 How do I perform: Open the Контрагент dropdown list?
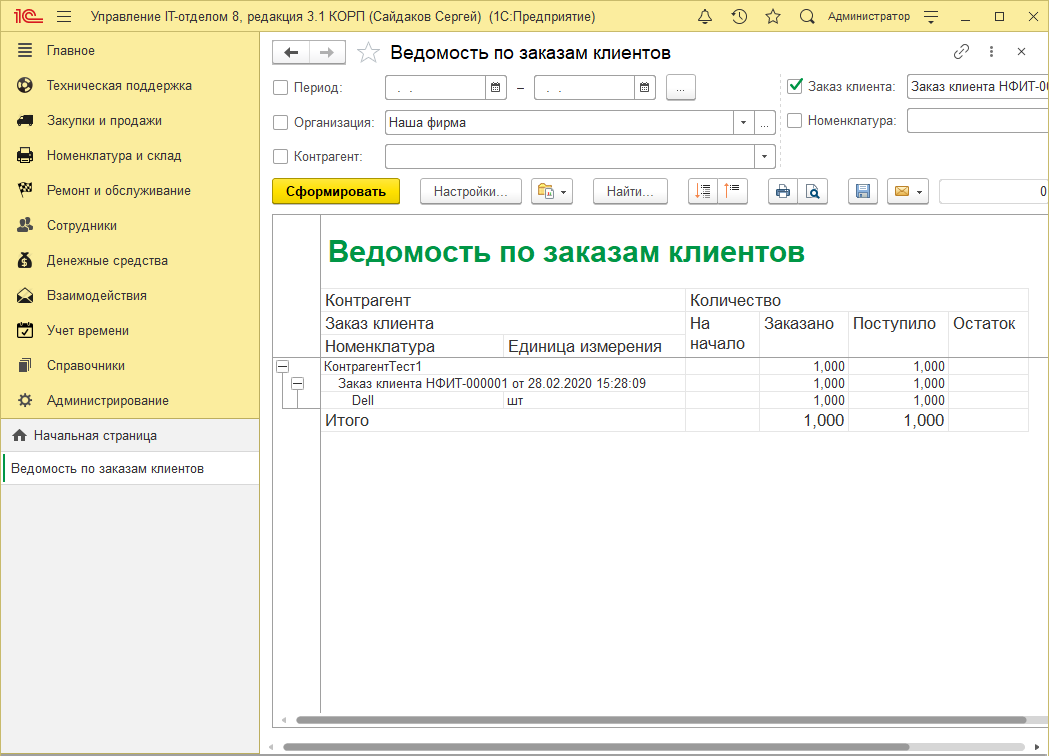click(x=763, y=155)
